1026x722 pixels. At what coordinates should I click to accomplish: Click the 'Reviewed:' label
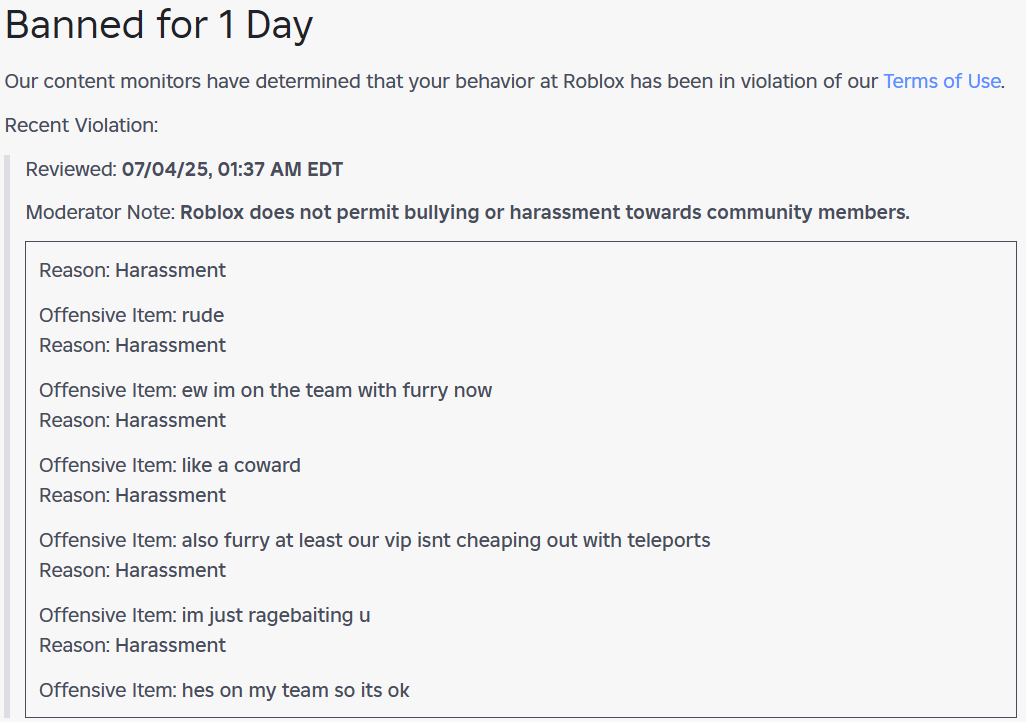(x=71, y=170)
